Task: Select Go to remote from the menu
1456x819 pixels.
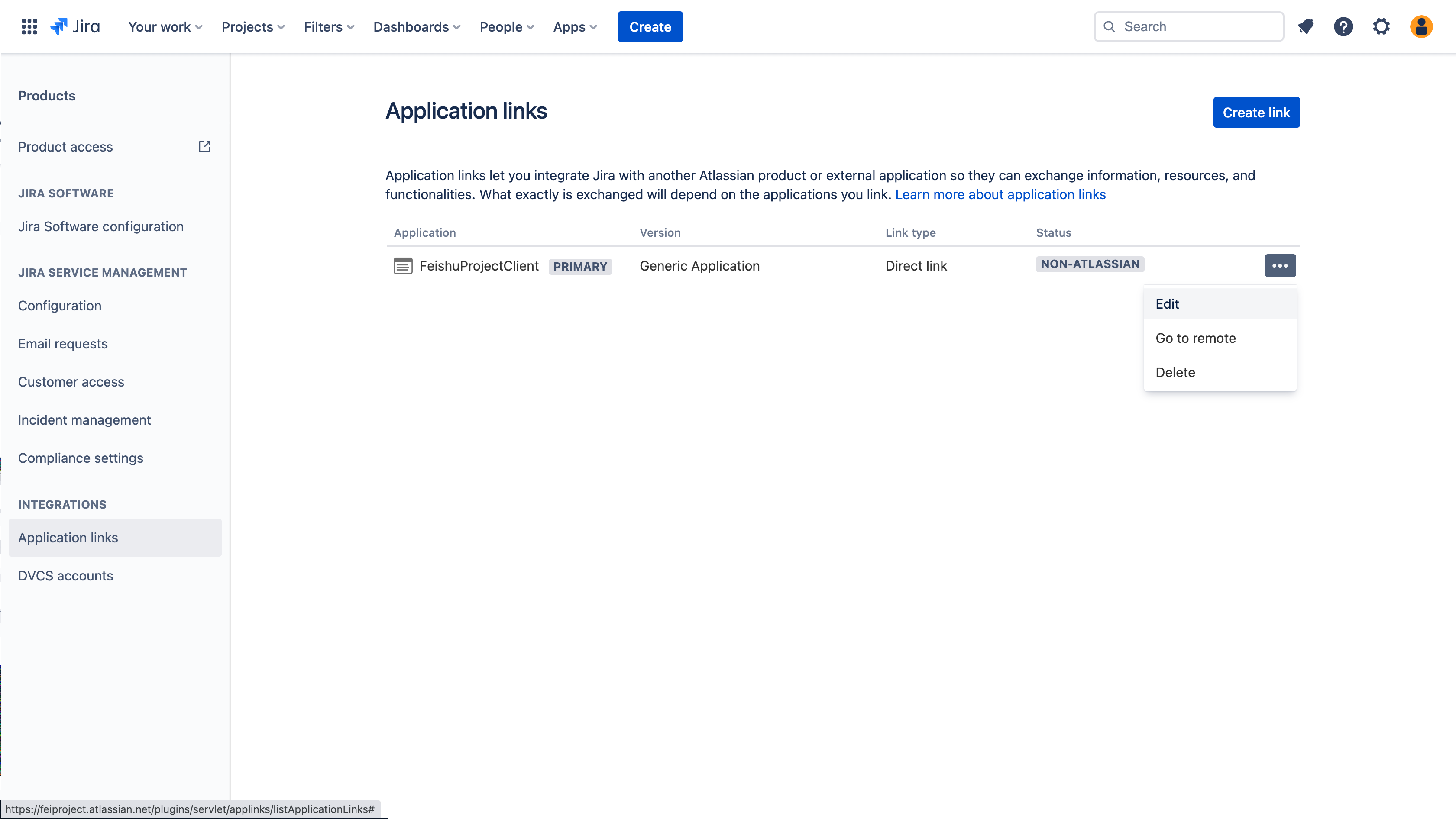Action: click(1220, 339)
